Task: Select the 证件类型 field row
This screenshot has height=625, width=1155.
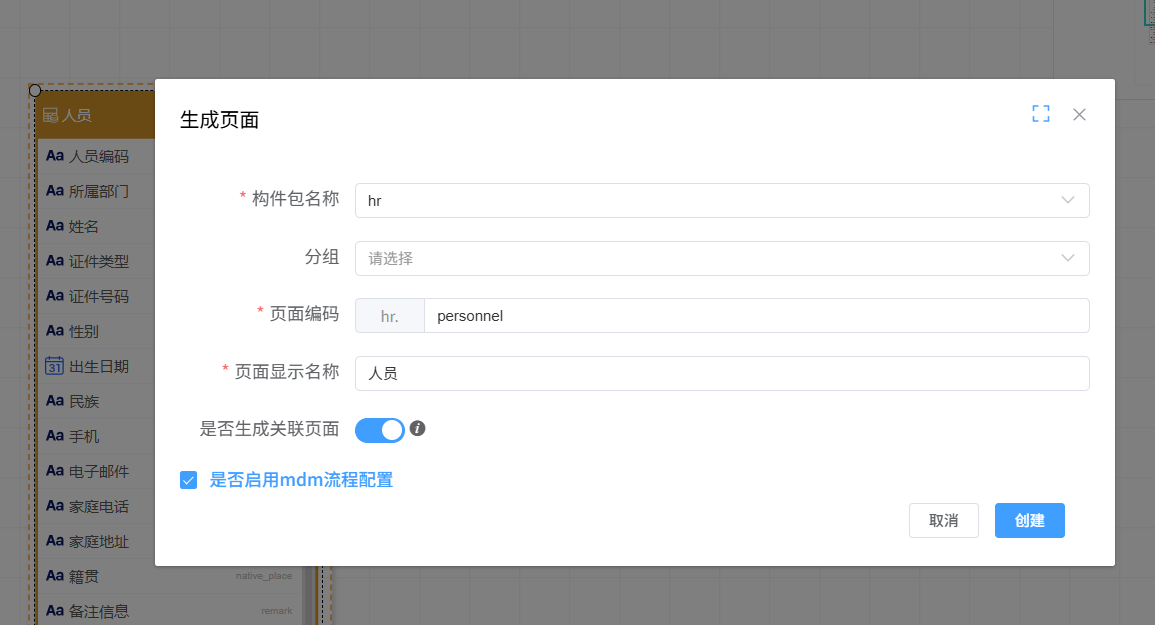Action: pos(96,261)
